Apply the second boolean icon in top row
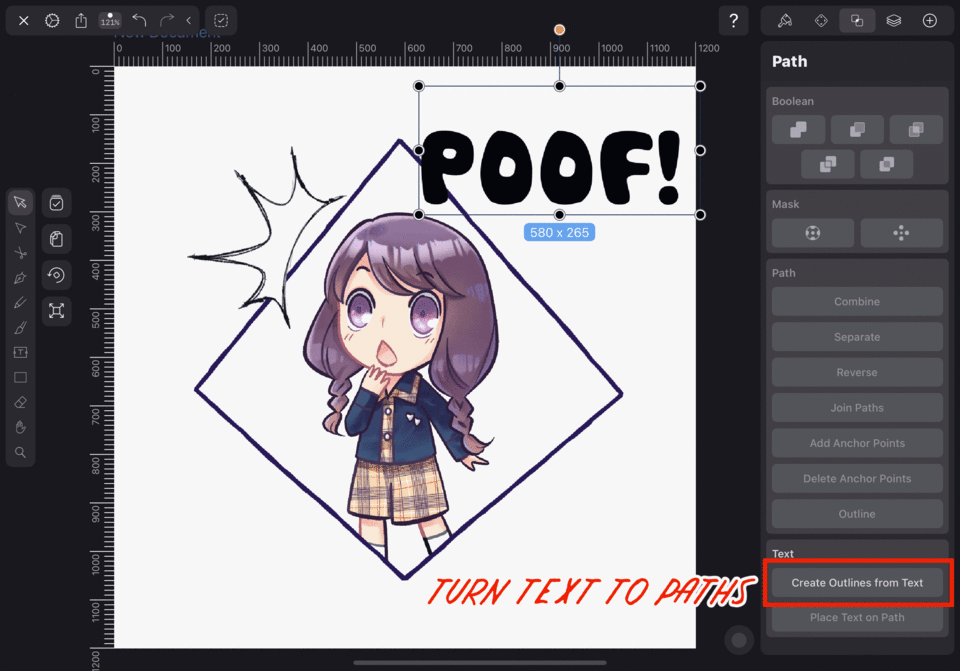 pyautogui.click(x=857, y=130)
